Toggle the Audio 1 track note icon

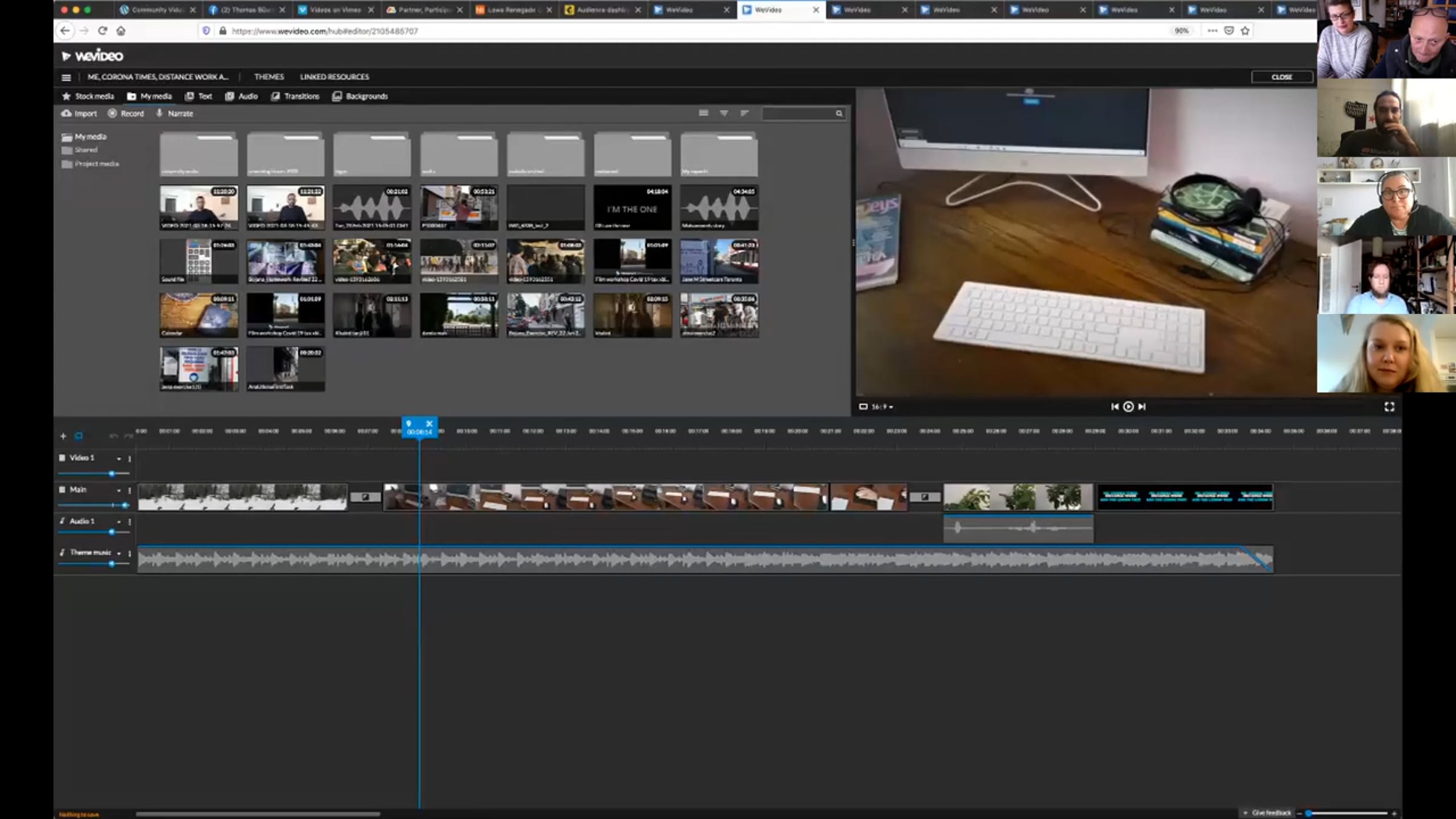pos(62,521)
